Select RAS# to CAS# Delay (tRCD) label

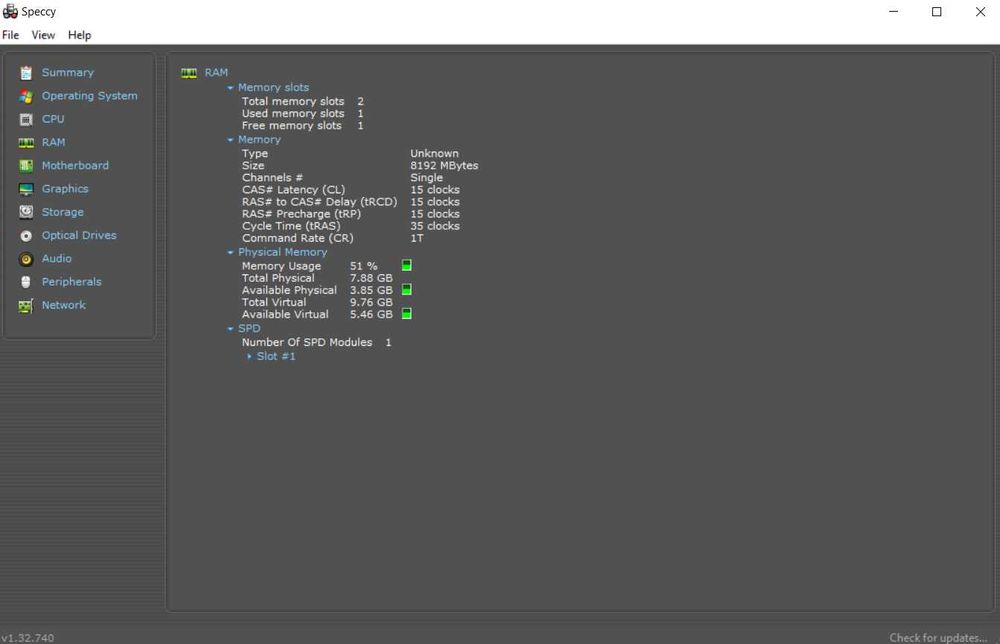click(320, 202)
